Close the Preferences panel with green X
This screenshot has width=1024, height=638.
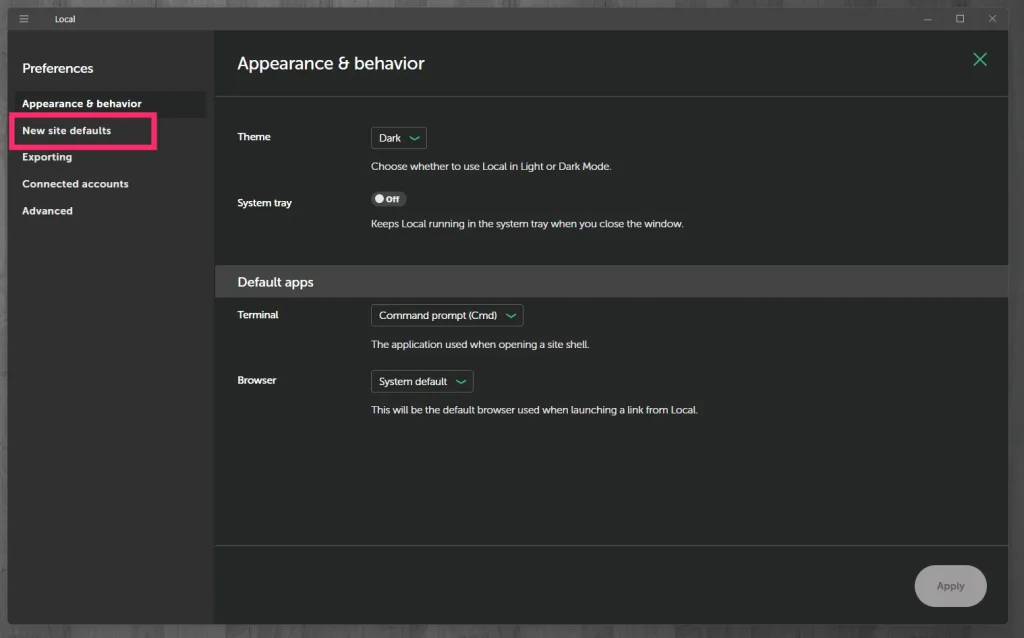pyautogui.click(x=980, y=59)
